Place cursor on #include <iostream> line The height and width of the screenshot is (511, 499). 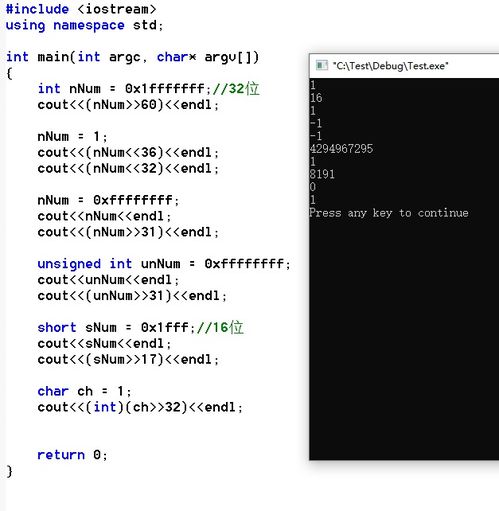pyautogui.click(x=81, y=9)
